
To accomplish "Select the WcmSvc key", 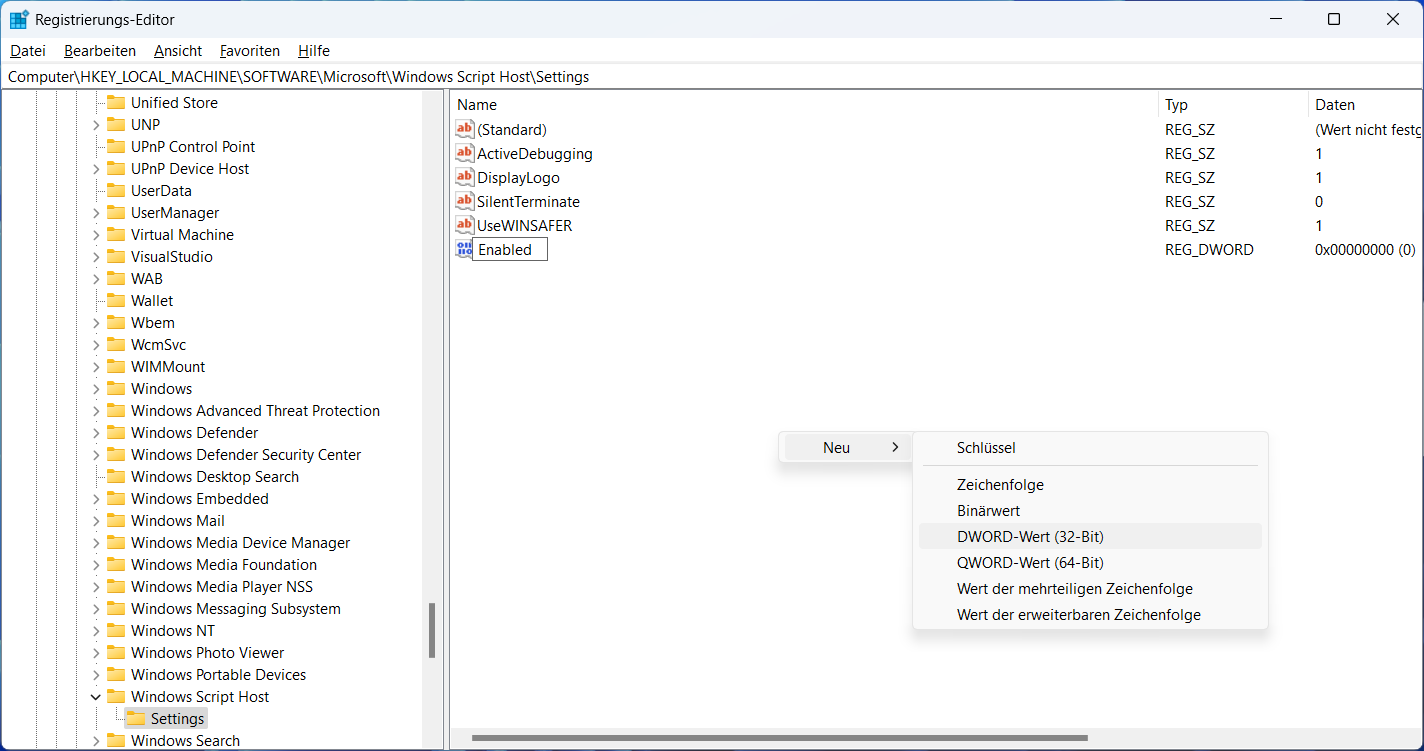I will tap(158, 344).
